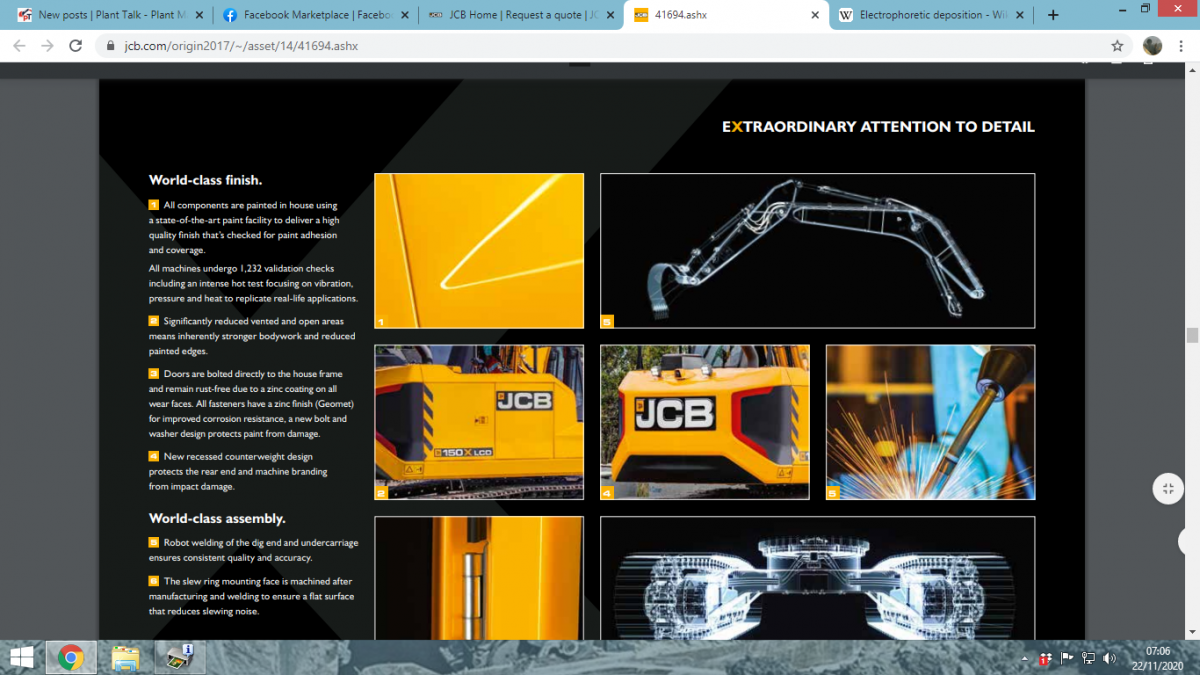Open File Explorer from the taskbar
This screenshot has height=675, width=1200.
pos(126,657)
